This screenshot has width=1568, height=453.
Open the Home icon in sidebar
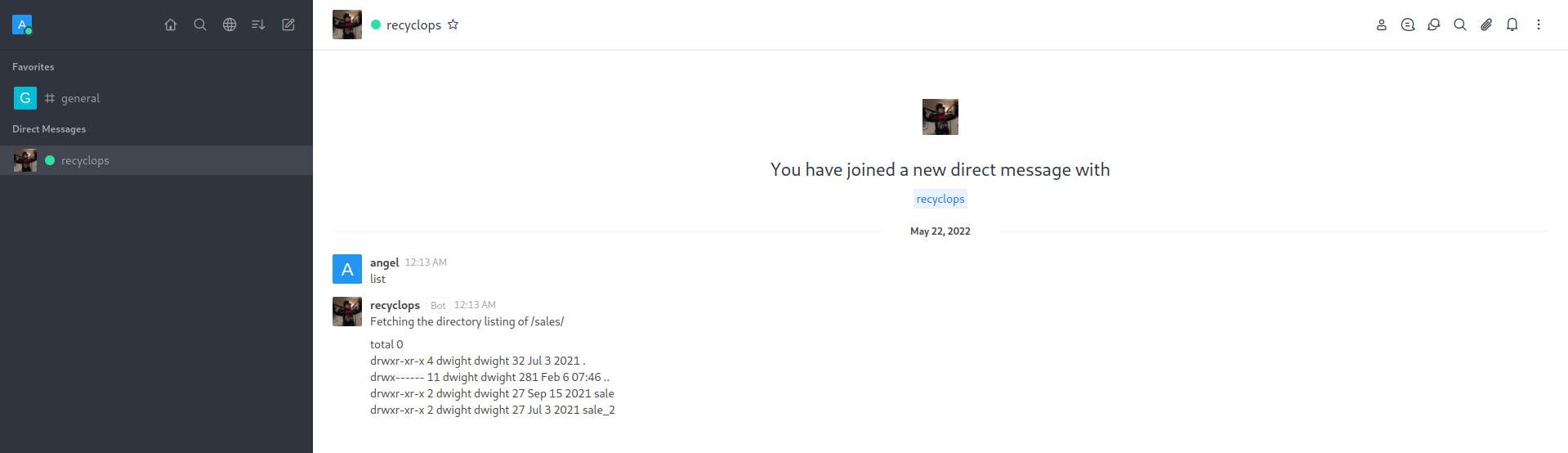pos(171,25)
